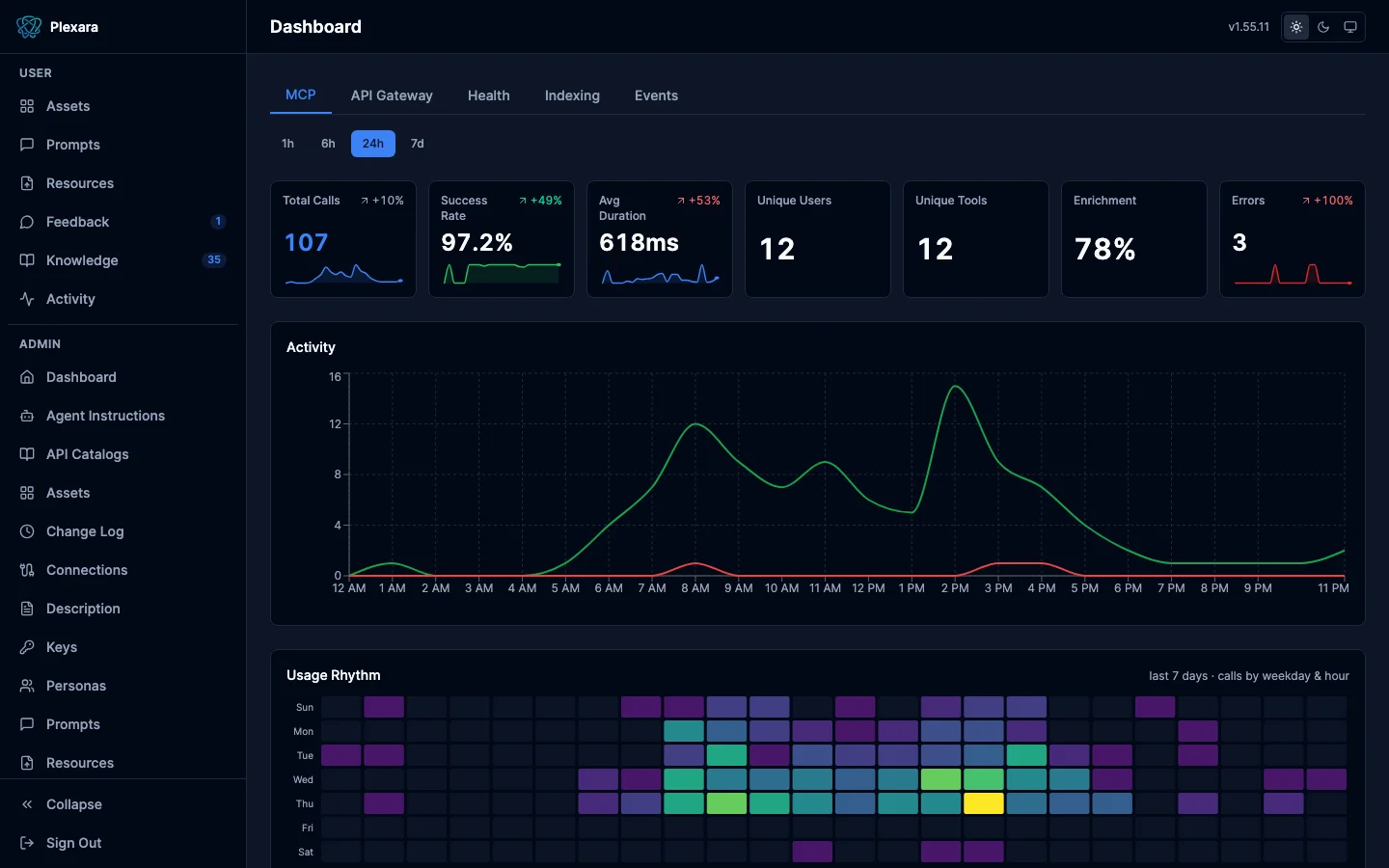
Task: Click the Thu row label in heatmap
Action: (305, 803)
